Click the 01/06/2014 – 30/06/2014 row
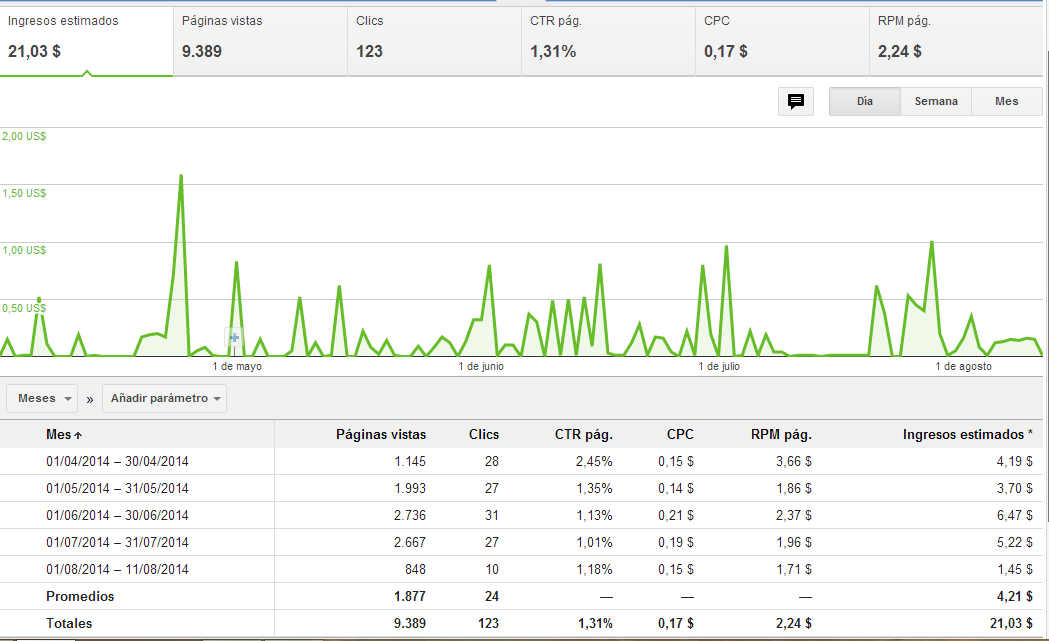Viewport: 1049px width, 641px height. pos(521,516)
